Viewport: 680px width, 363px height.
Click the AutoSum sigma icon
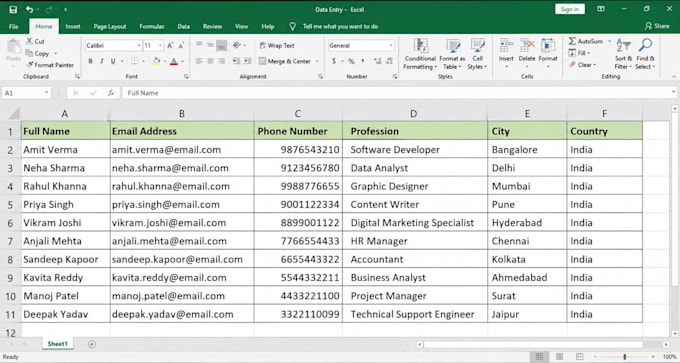[572, 41]
